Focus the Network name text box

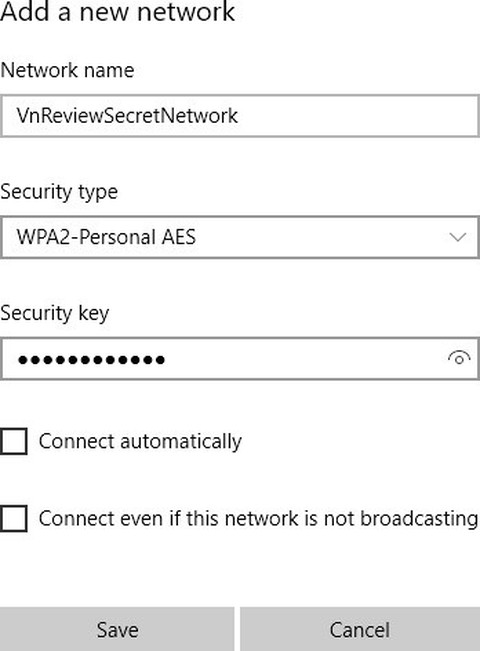tap(240, 116)
